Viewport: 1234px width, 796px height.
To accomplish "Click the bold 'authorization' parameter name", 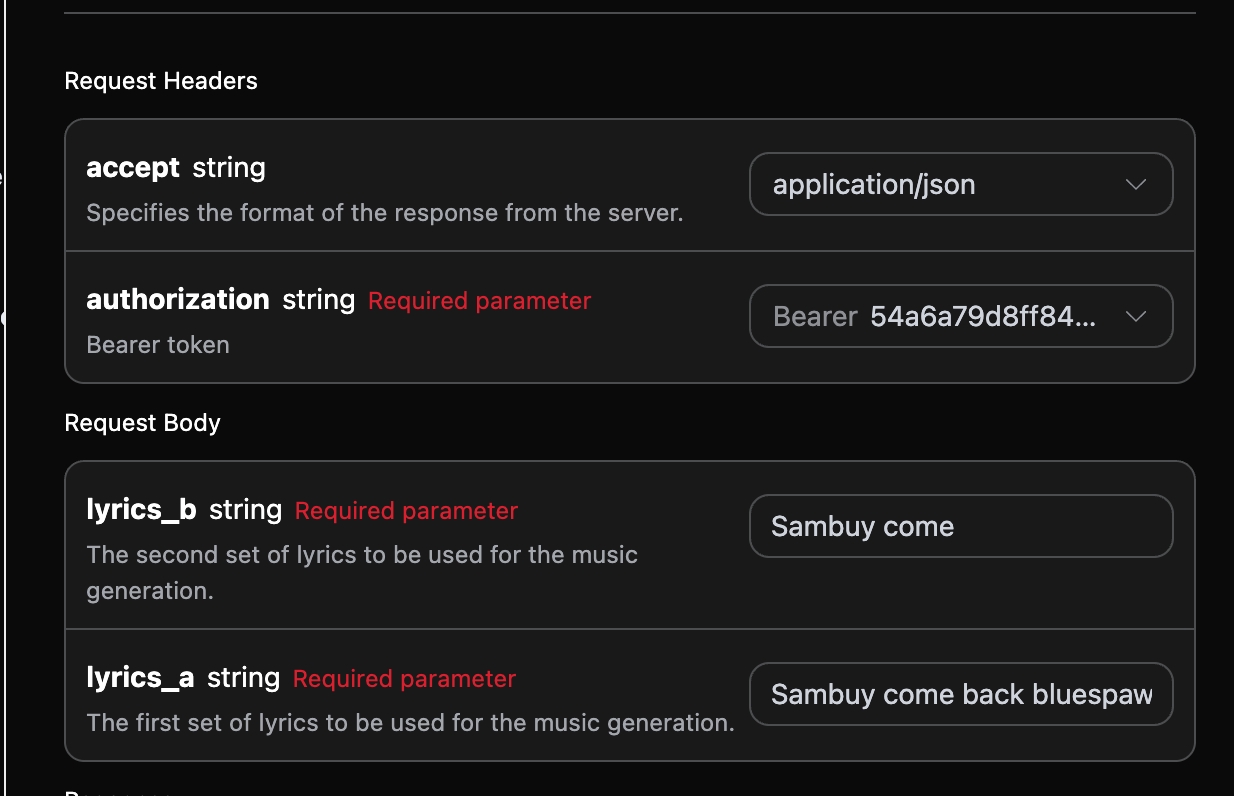I will (178, 299).
